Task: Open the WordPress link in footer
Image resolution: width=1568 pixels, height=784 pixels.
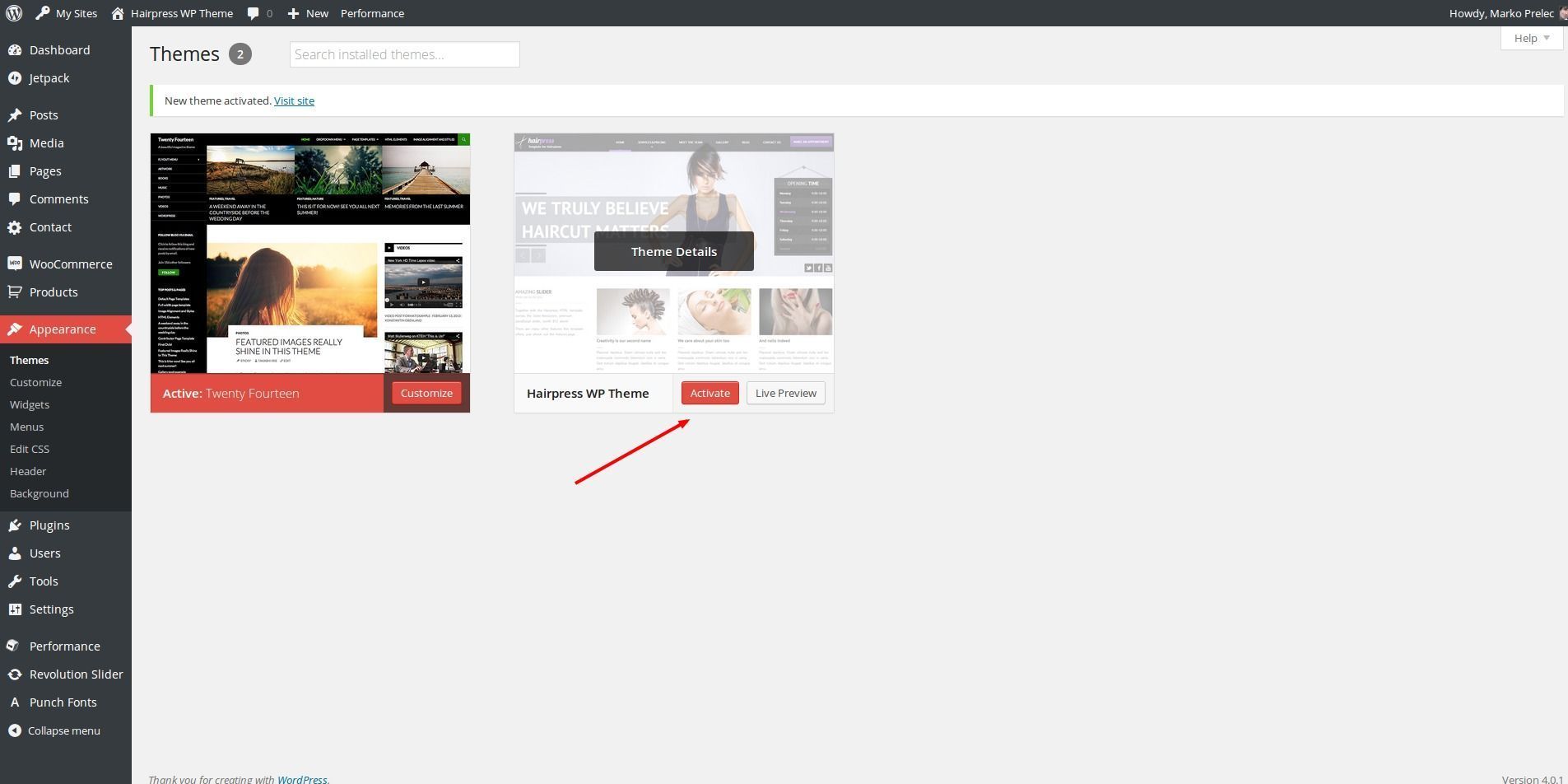Action: point(302,779)
